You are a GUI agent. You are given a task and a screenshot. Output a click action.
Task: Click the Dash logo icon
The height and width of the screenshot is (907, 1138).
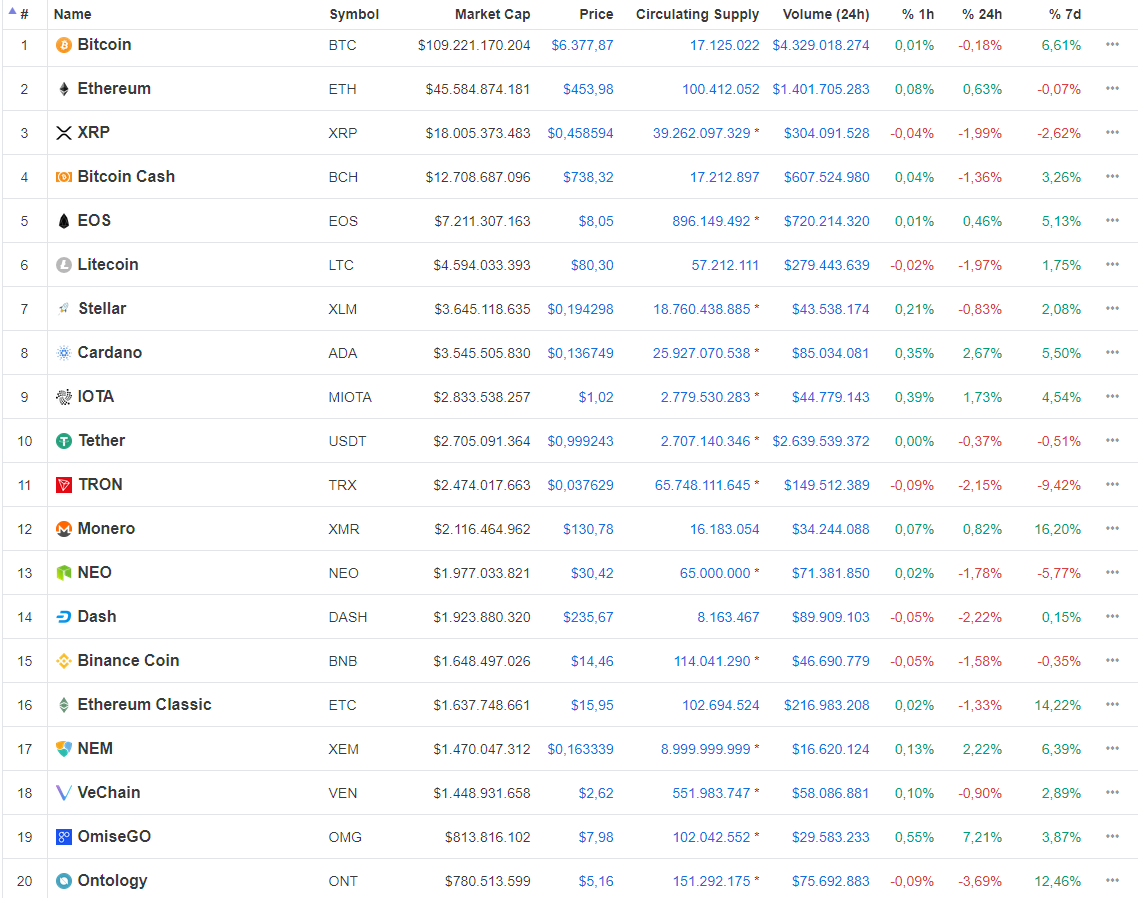click(x=64, y=617)
